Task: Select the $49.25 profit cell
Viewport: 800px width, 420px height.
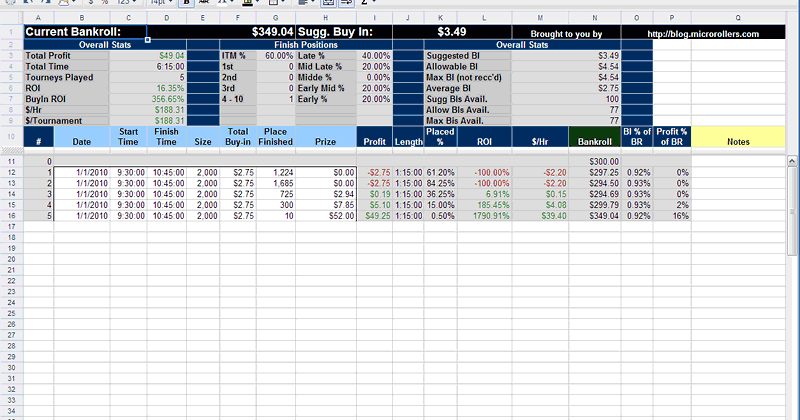Action: coord(374,216)
